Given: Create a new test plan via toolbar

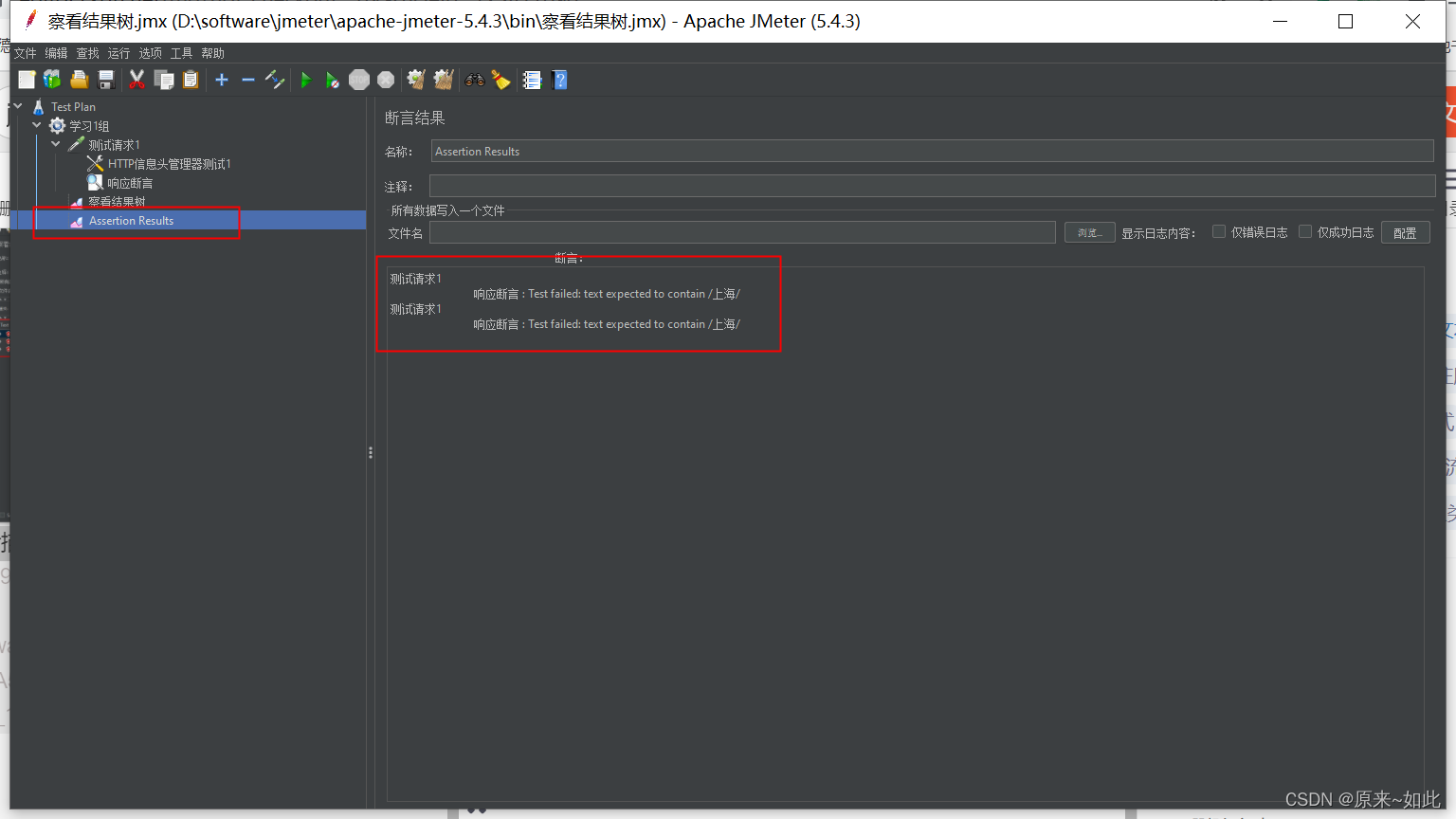Looking at the screenshot, I should 27,80.
